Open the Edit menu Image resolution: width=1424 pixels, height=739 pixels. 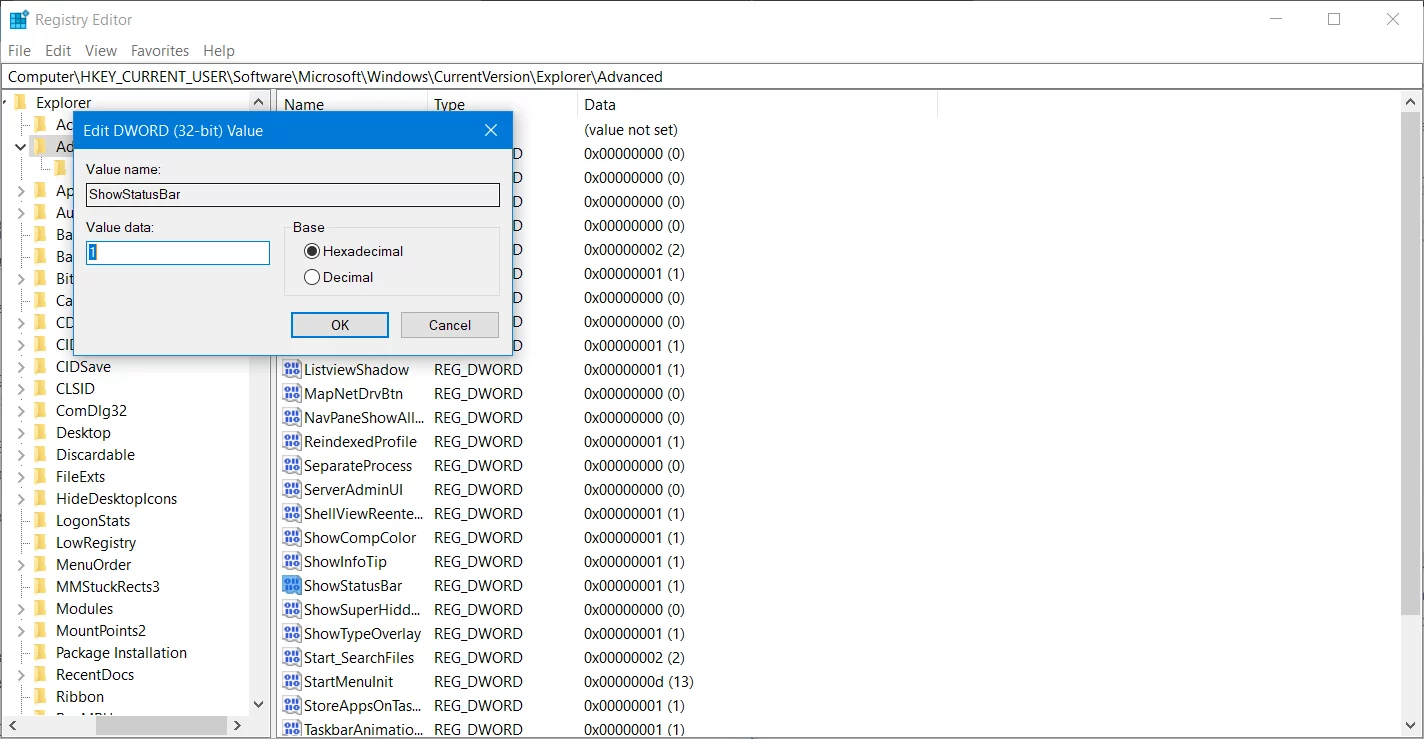coord(58,50)
